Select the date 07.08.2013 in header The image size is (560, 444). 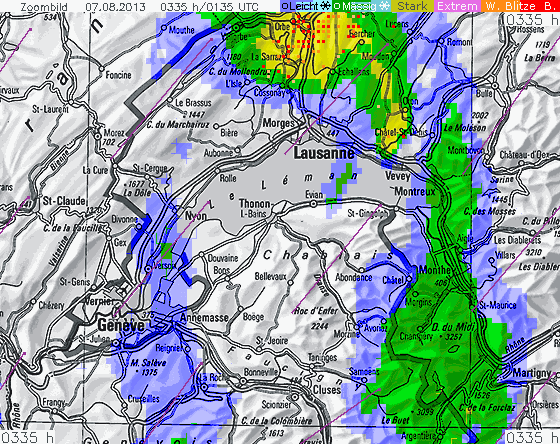115,6
